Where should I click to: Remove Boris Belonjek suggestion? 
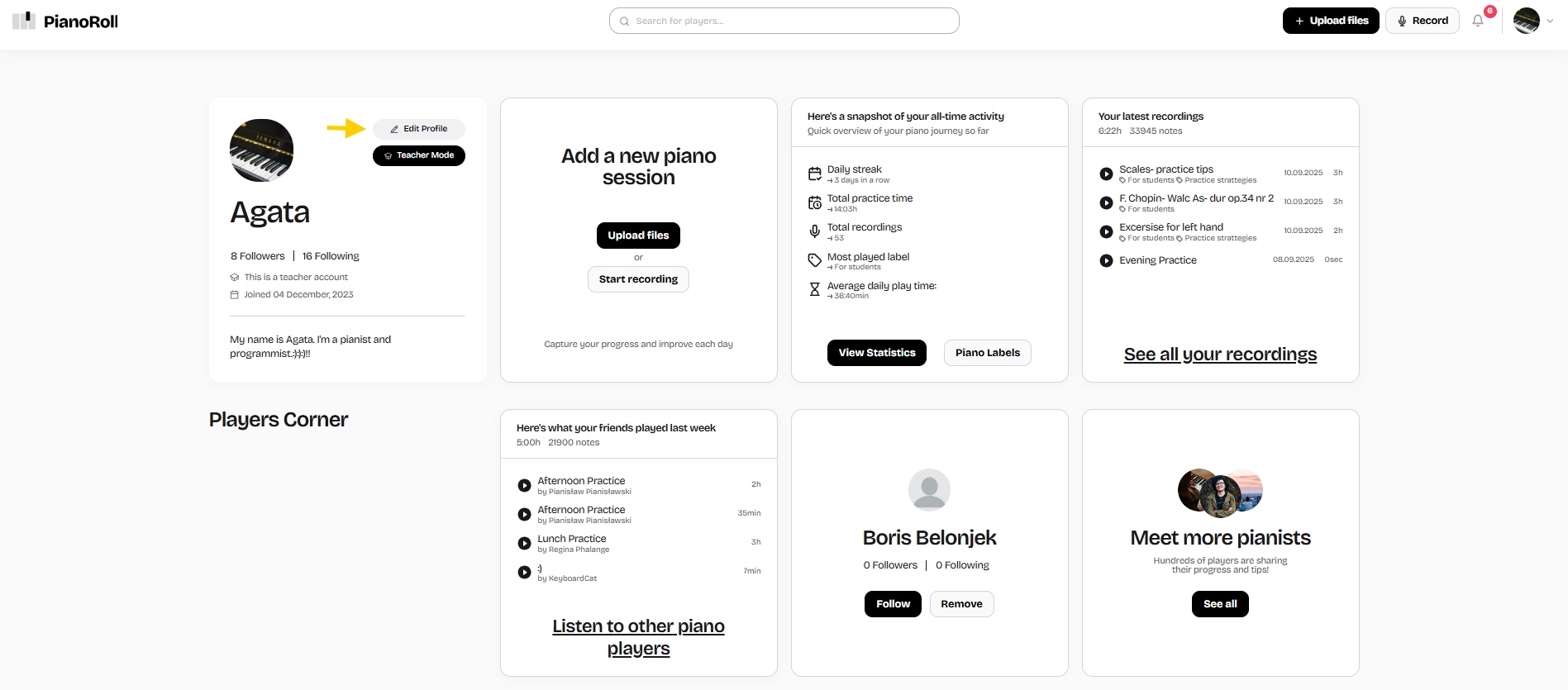click(961, 604)
